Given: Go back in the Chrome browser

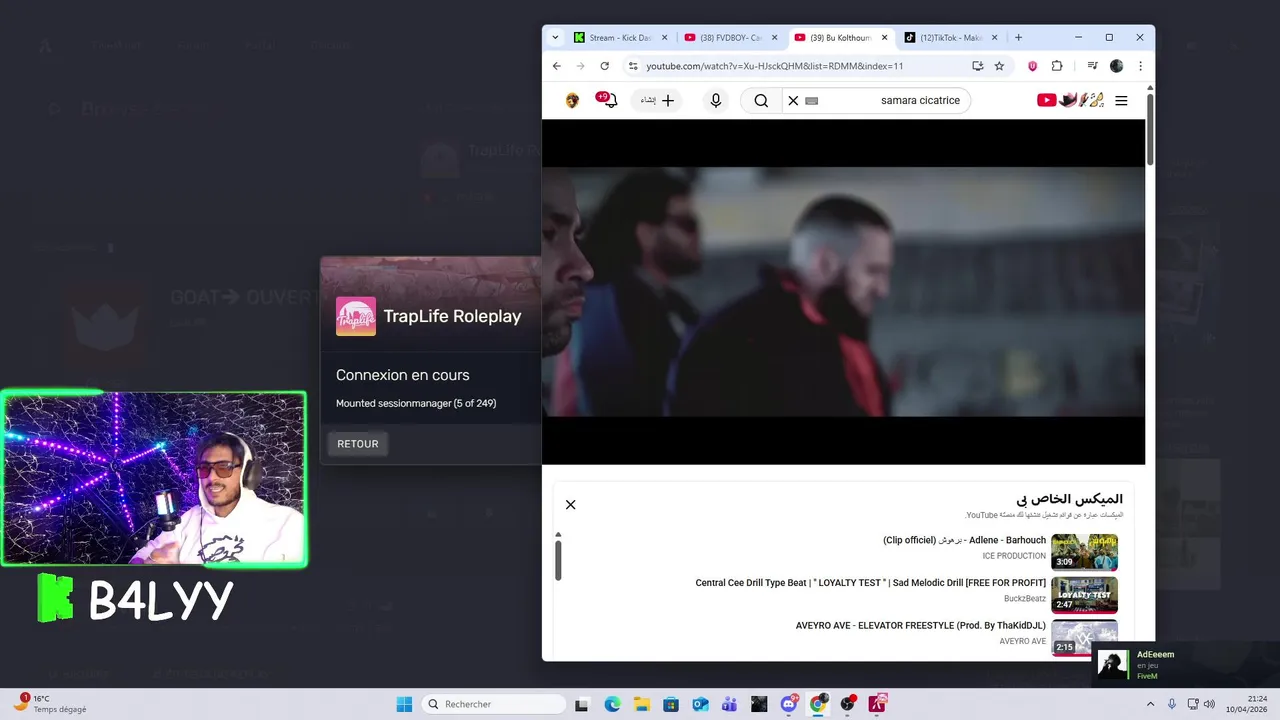Looking at the screenshot, I should 557,66.
